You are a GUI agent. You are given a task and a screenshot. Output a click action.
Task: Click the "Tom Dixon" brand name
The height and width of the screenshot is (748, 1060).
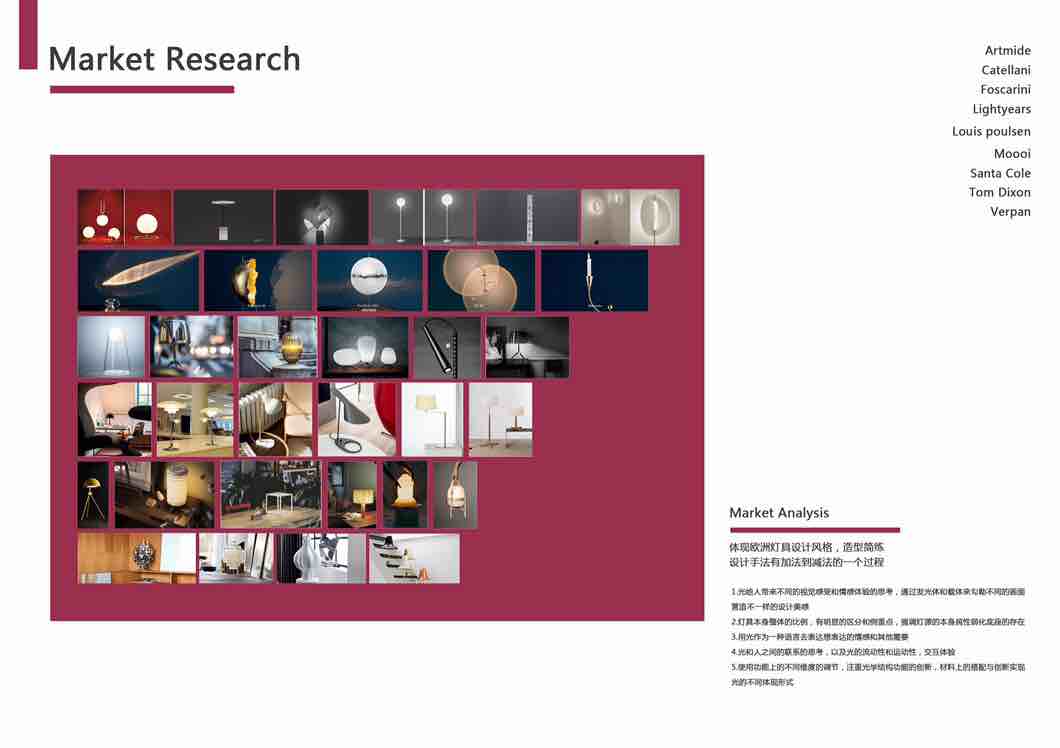[999, 192]
